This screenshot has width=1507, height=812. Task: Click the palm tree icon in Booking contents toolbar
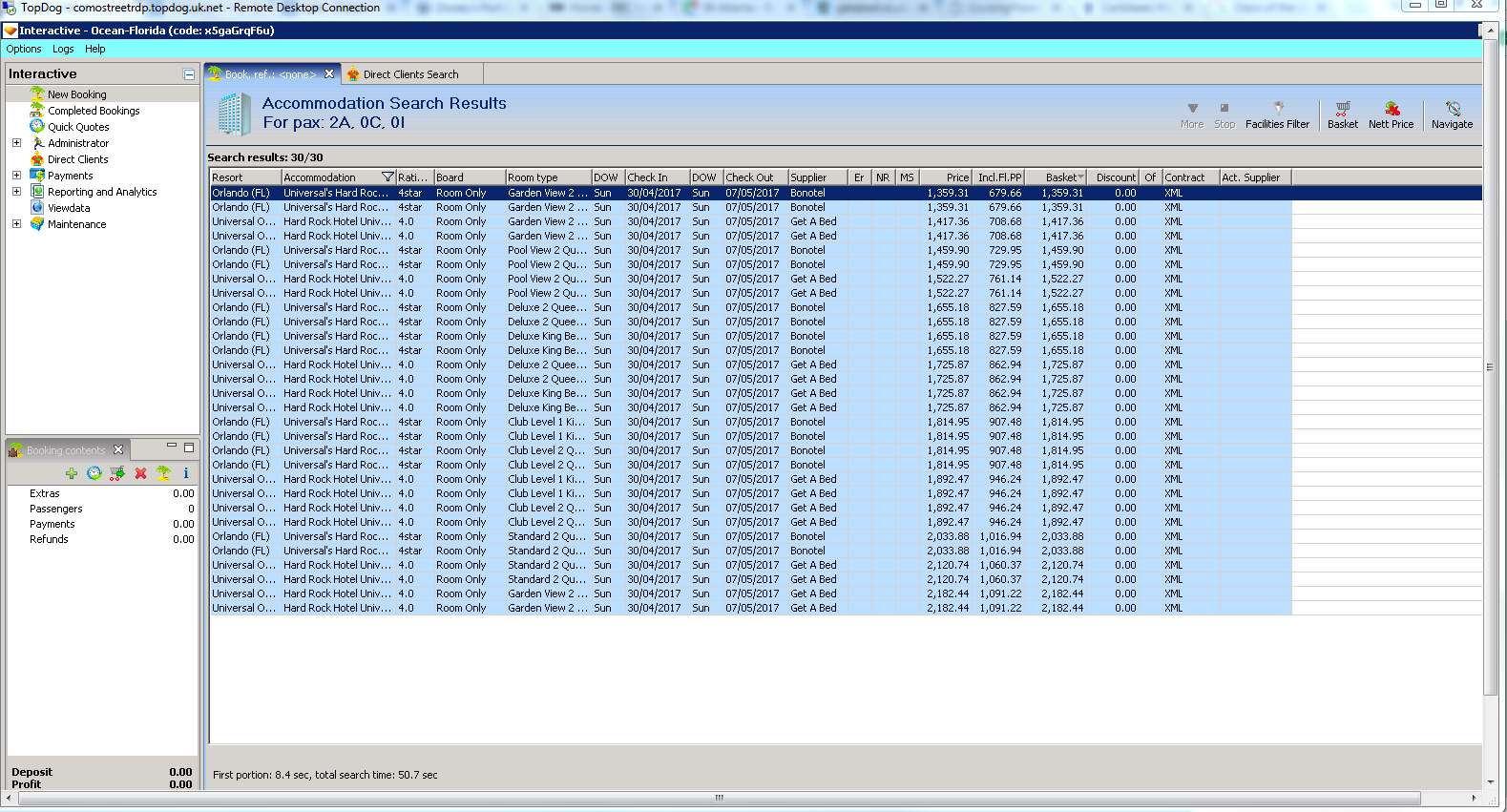pos(163,473)
